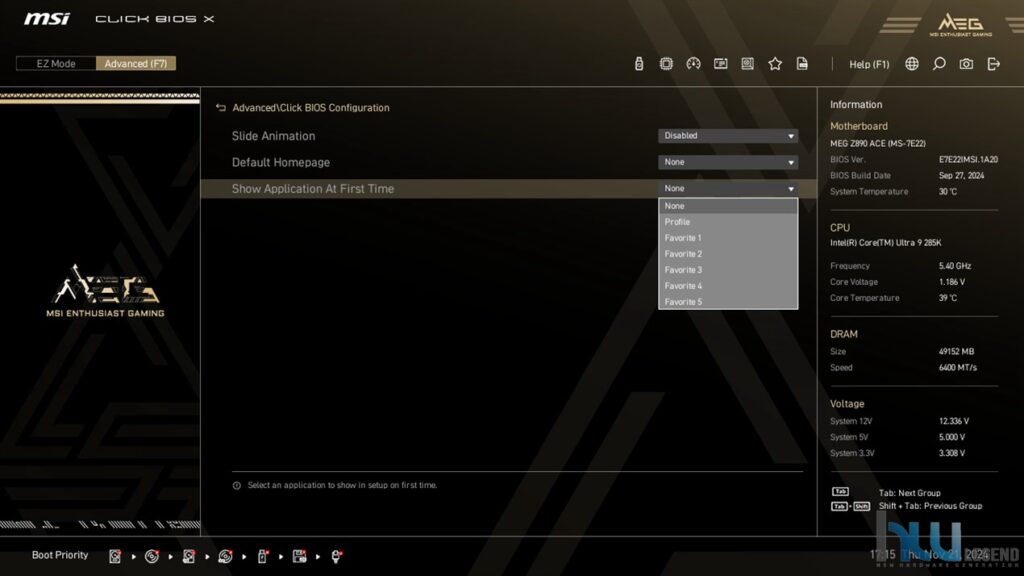Select the Advanced (F7) mode tab
The width and height of the screenshot is (1024, 576).
pyautogui.click(x=136, y=63)
